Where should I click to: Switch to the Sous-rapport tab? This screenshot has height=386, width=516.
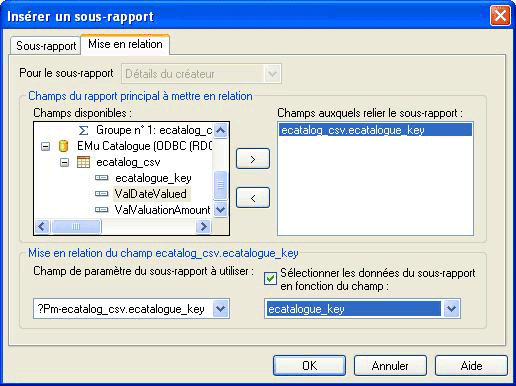click(x=46, y=46)
